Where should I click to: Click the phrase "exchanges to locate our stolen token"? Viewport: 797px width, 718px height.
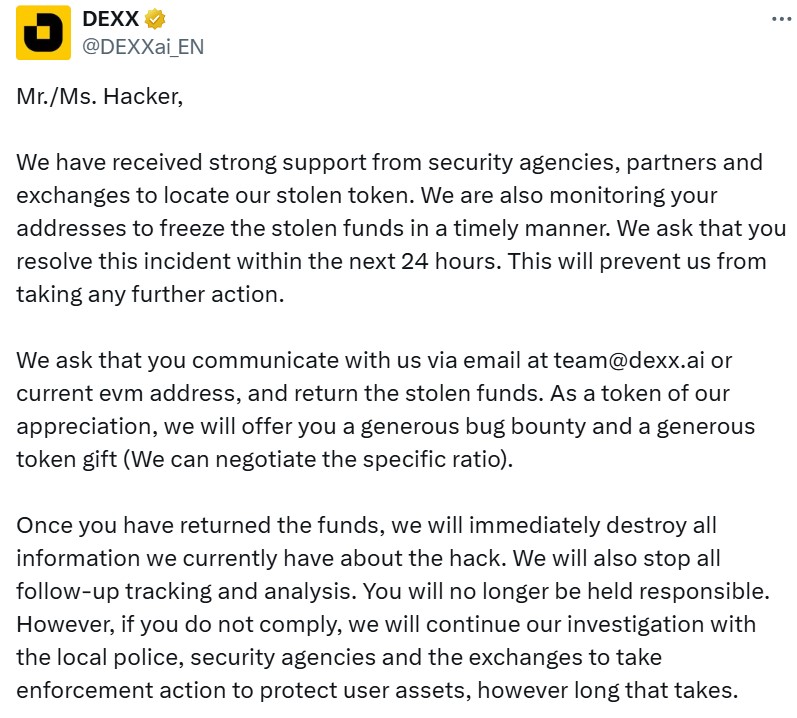click(x=212, y=195)
